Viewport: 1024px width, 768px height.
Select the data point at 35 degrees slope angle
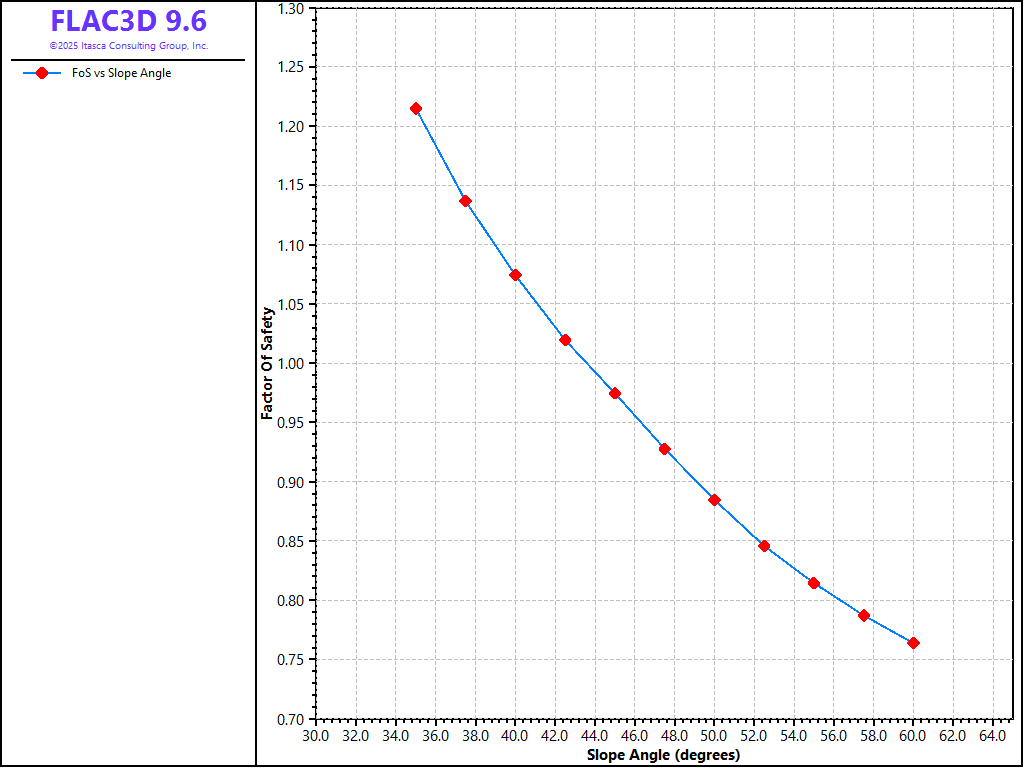(416, 108)
